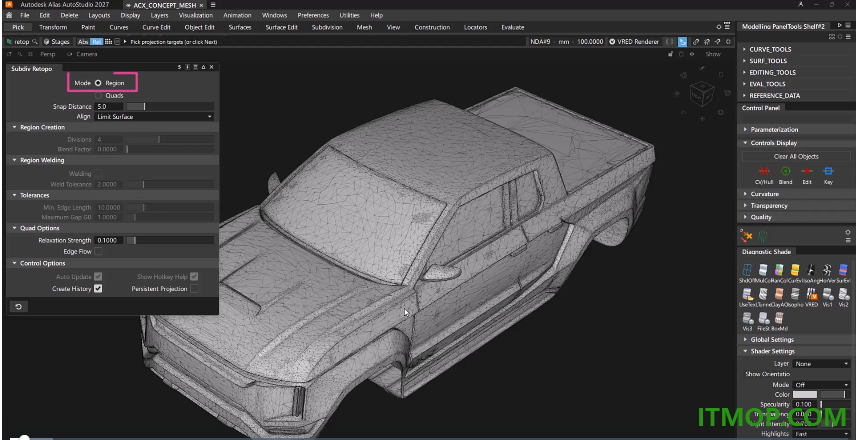
Task: Select the Region mode radio button
Action: [98, 83]
